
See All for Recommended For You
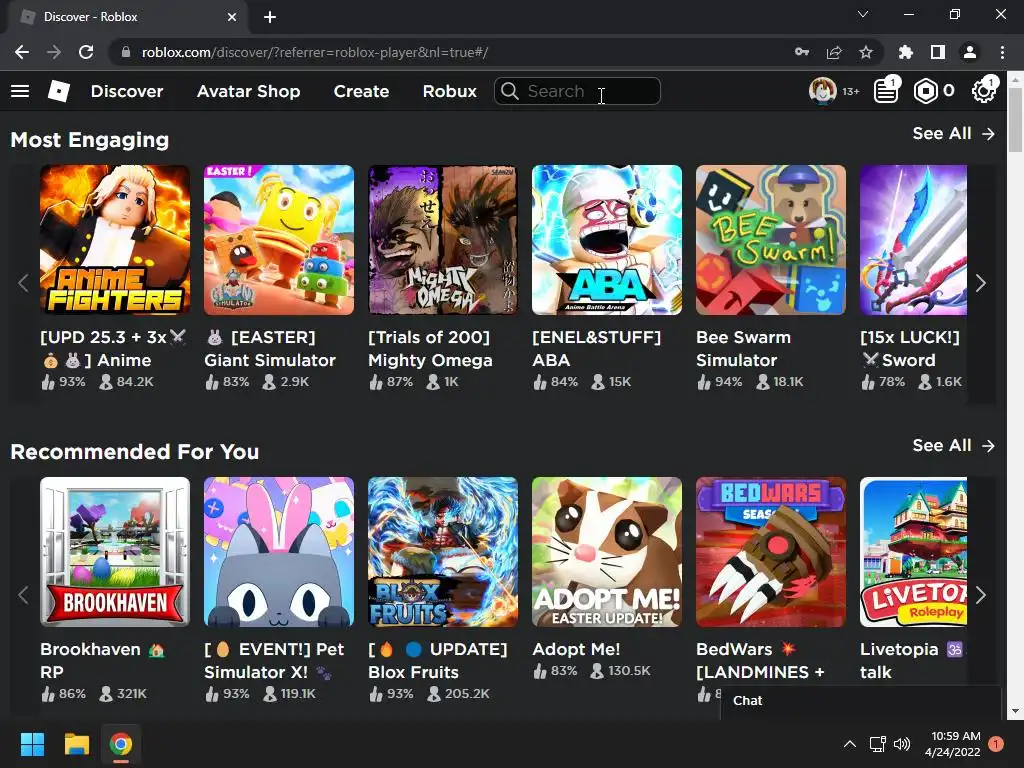click(x=953, y=445)
